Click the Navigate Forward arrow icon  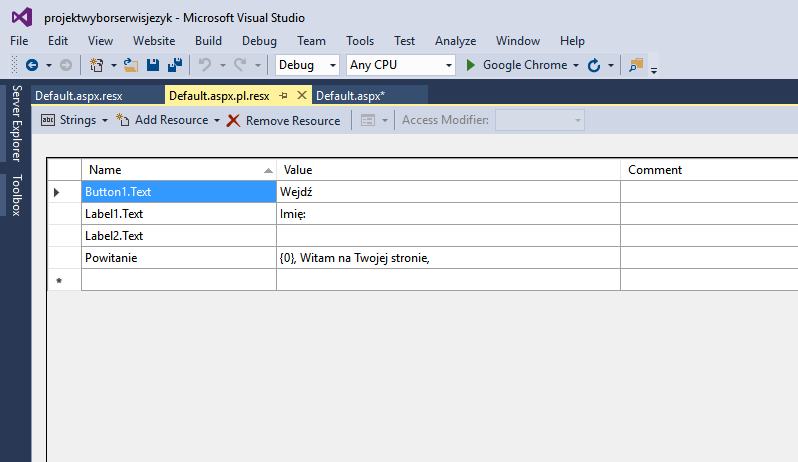click(x=66, y=65)
